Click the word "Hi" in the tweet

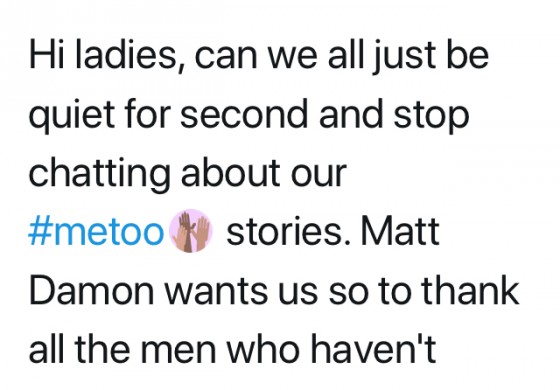[47, 56]
